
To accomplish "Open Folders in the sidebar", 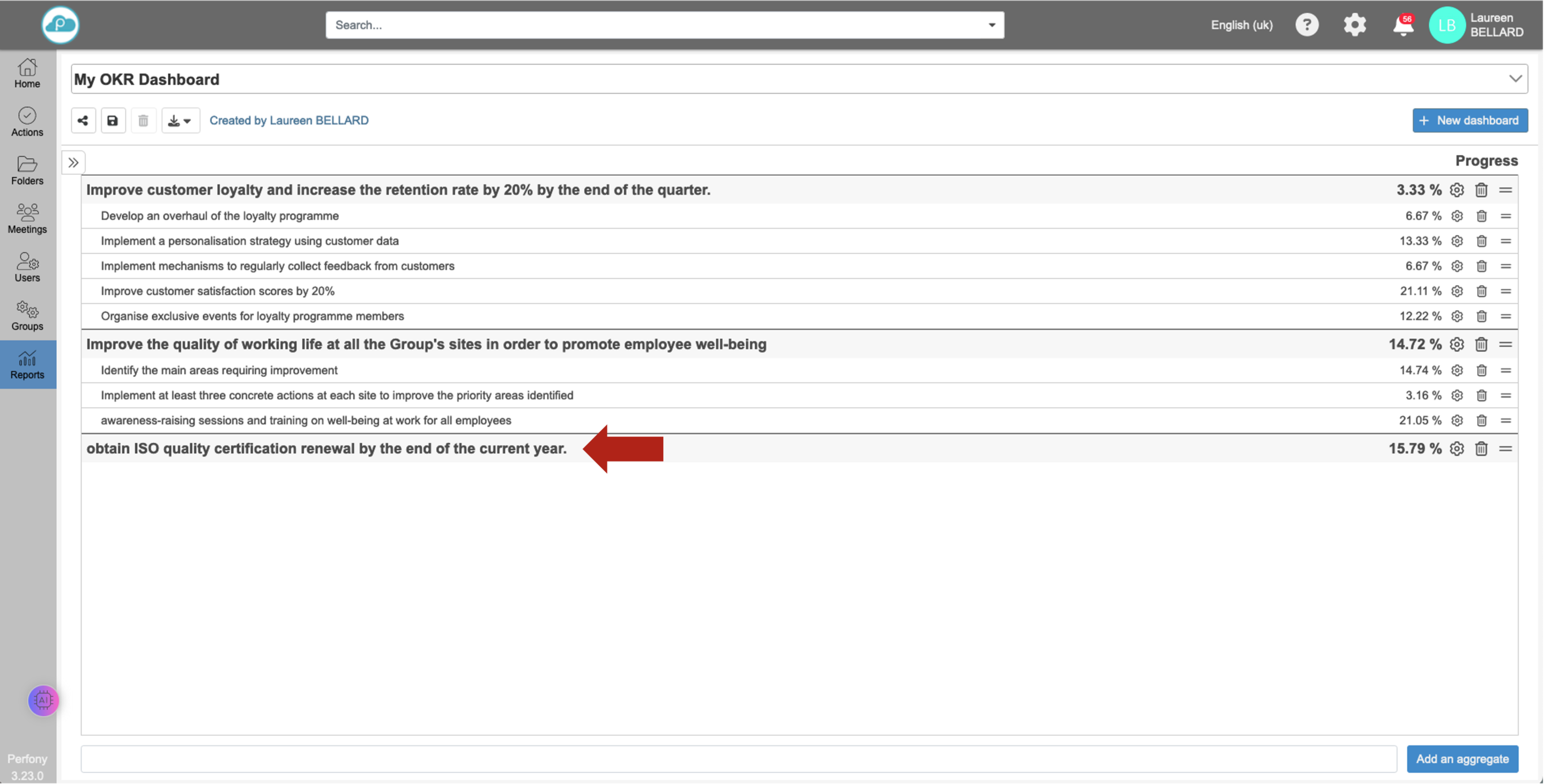I will click(x=27, y=170).
